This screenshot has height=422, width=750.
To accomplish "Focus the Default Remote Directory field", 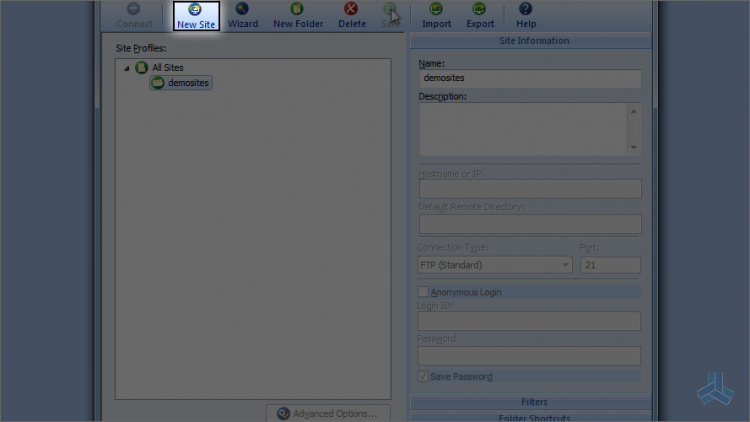I will (x=530, y=223).
